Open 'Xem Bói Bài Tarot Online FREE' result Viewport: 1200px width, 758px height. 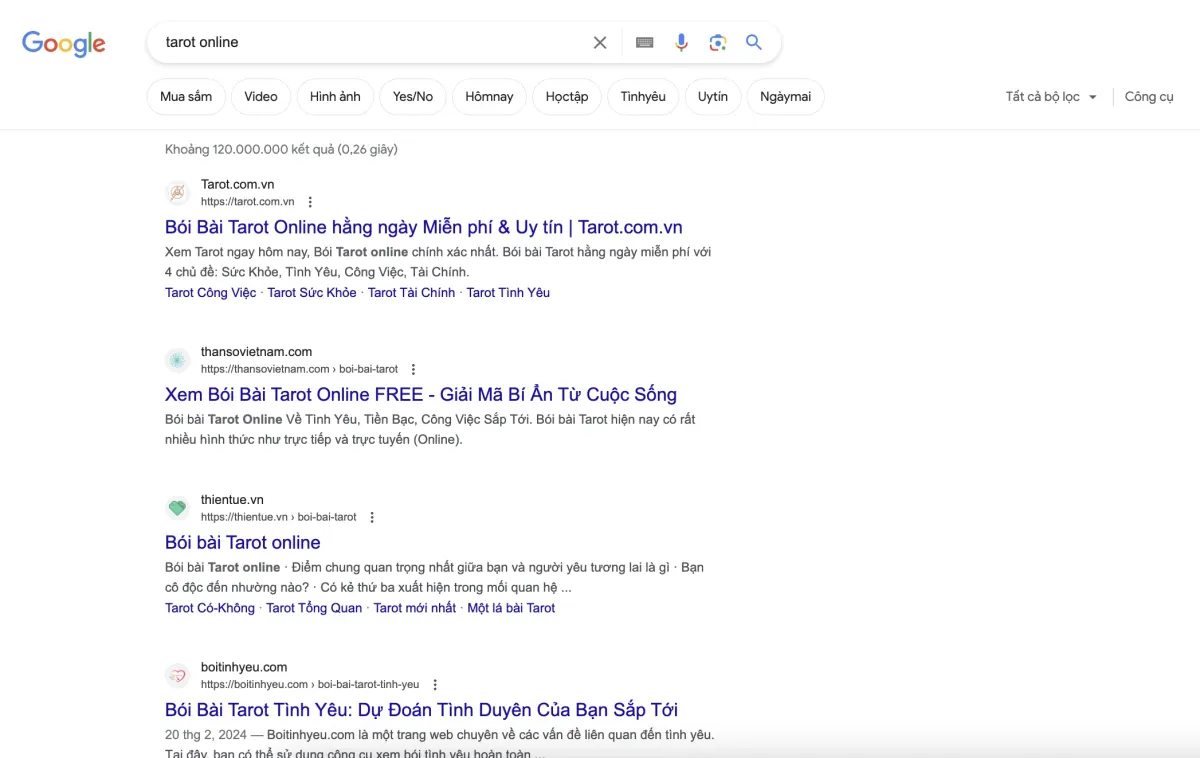421,394
